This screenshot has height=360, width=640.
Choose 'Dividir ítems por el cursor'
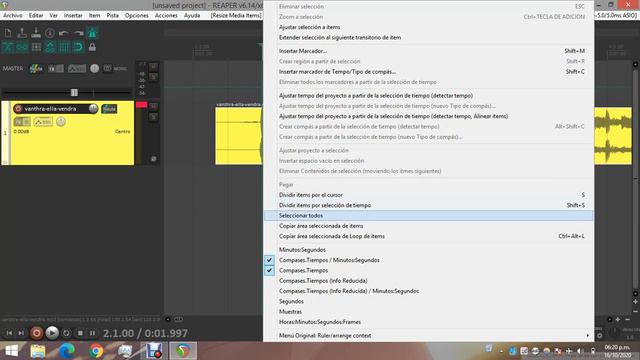pyautogui.click(x=429, y=195)
